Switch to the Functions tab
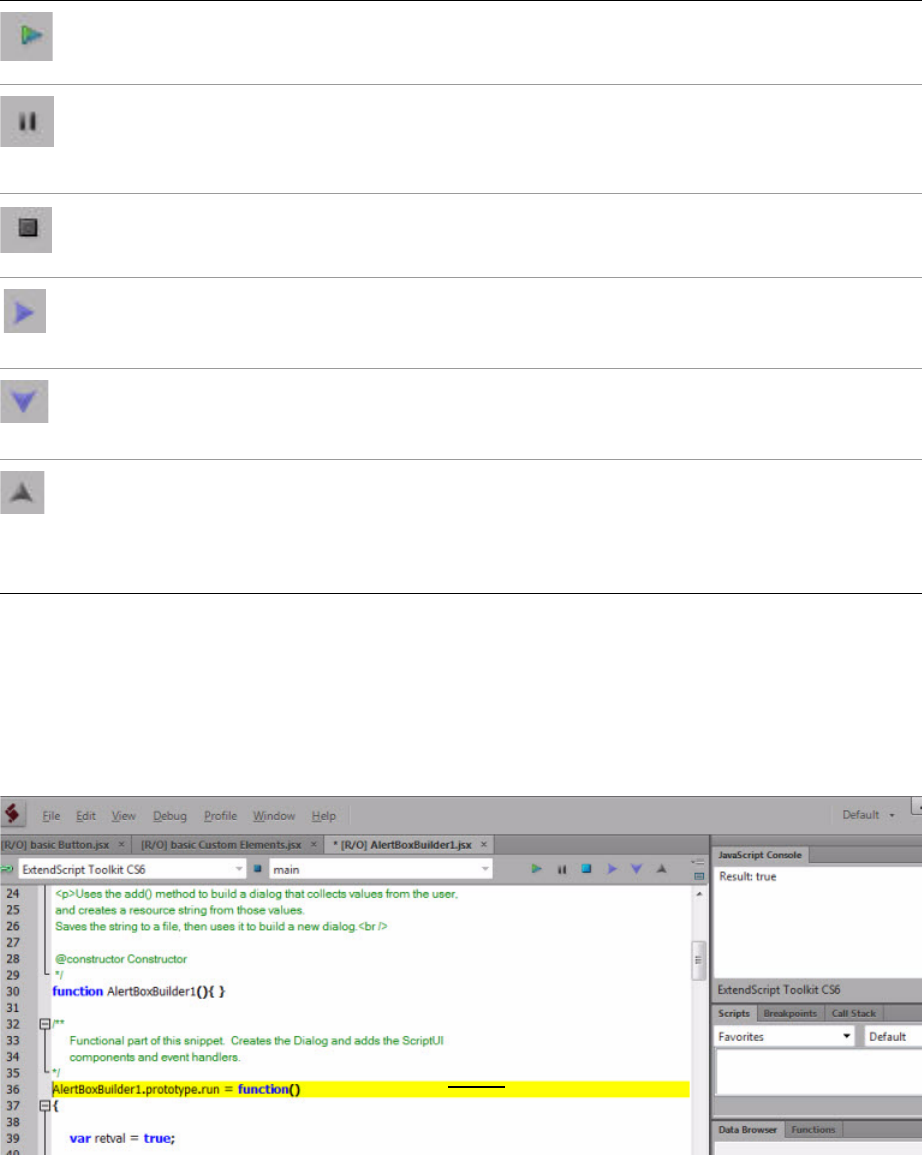This screenshot has height=1155, width=922. click(813, 1128)
